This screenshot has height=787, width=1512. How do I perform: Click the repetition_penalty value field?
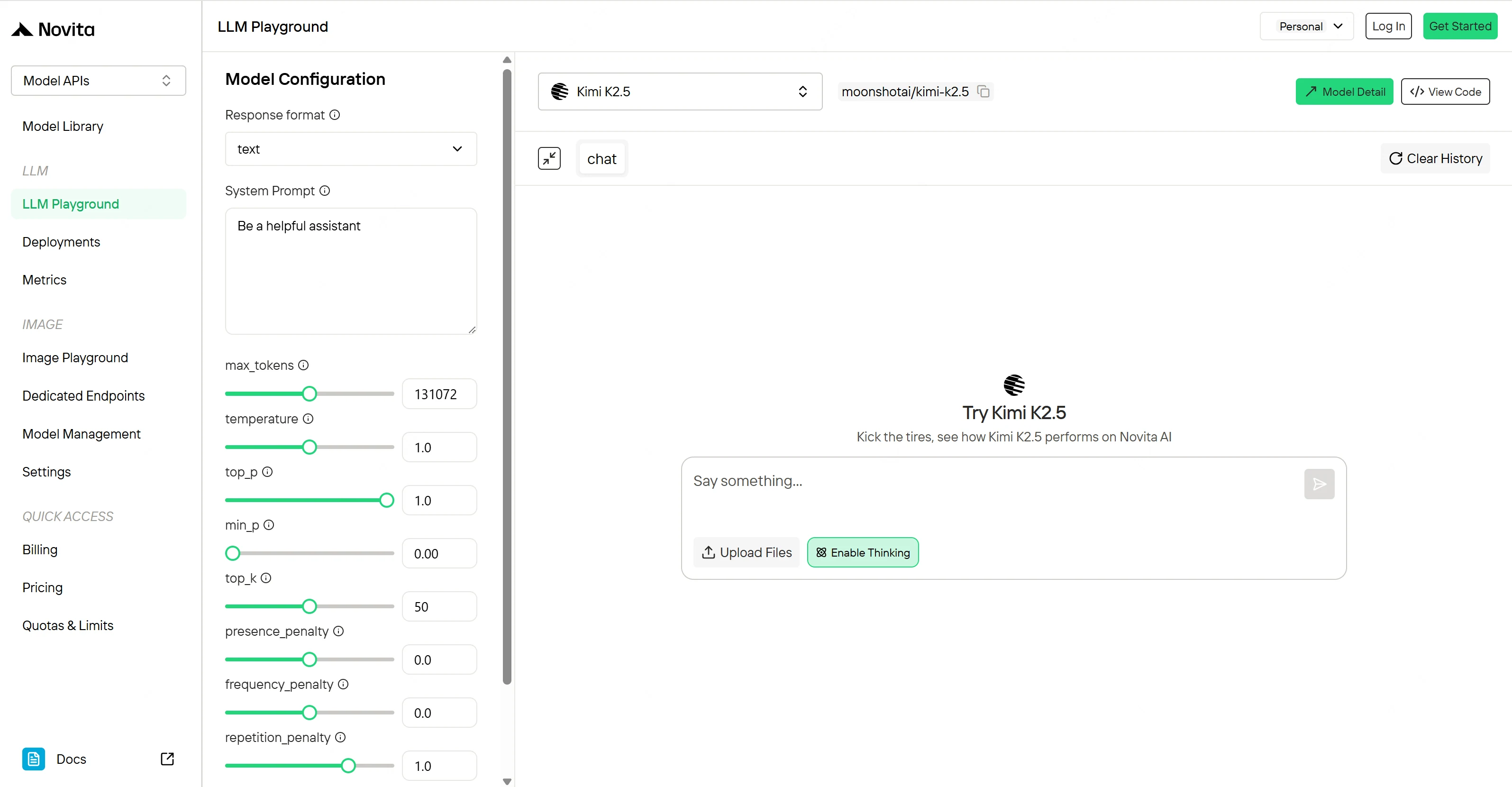(x=439, y=766)
